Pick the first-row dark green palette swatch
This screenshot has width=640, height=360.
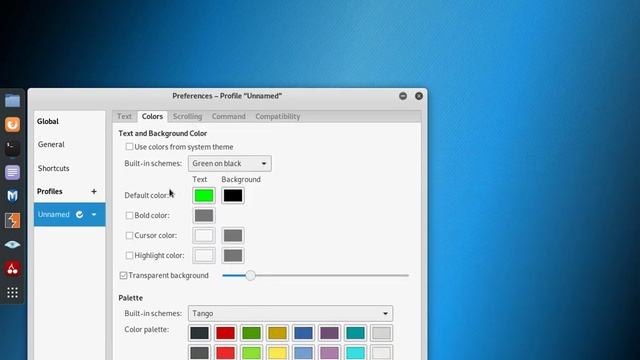click(251, 333)
